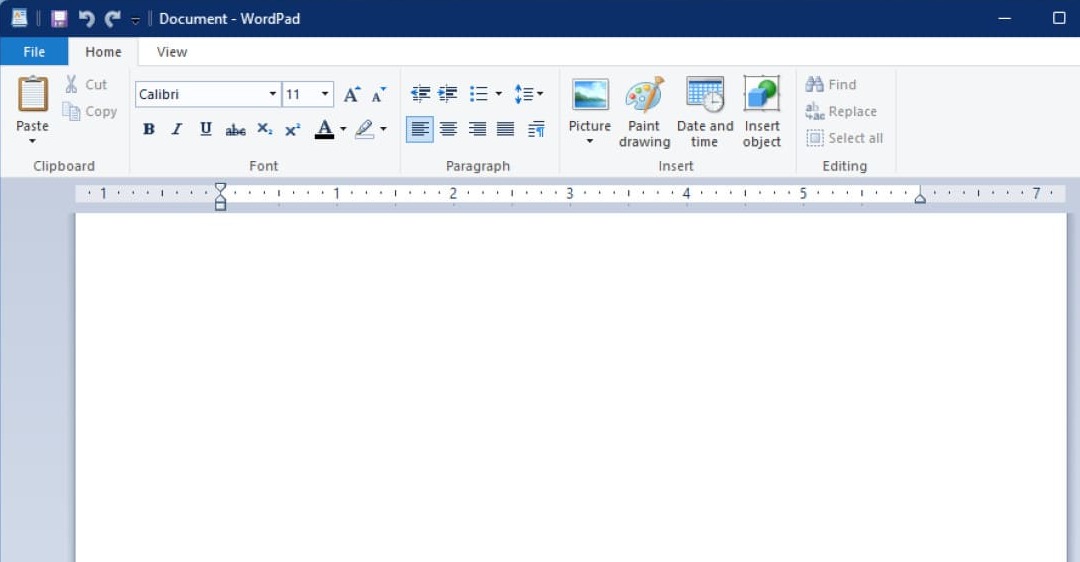The width and height of the screenshot is (1080, 562).
Task: Toggle italic formatting
Action: click(x=177, y=129)
